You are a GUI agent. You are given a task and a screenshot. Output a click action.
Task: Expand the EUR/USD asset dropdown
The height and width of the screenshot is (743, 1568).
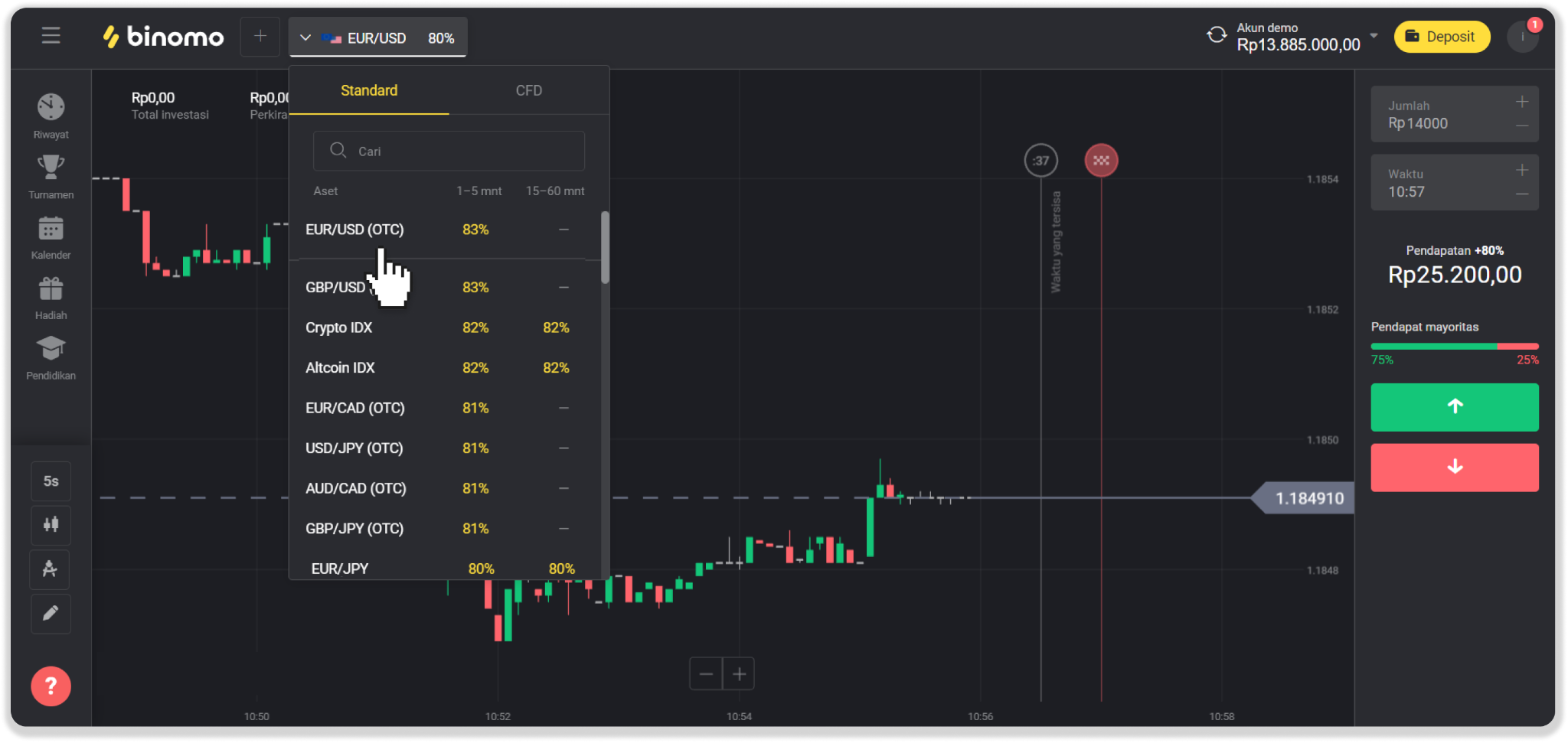tap(378, 37)
